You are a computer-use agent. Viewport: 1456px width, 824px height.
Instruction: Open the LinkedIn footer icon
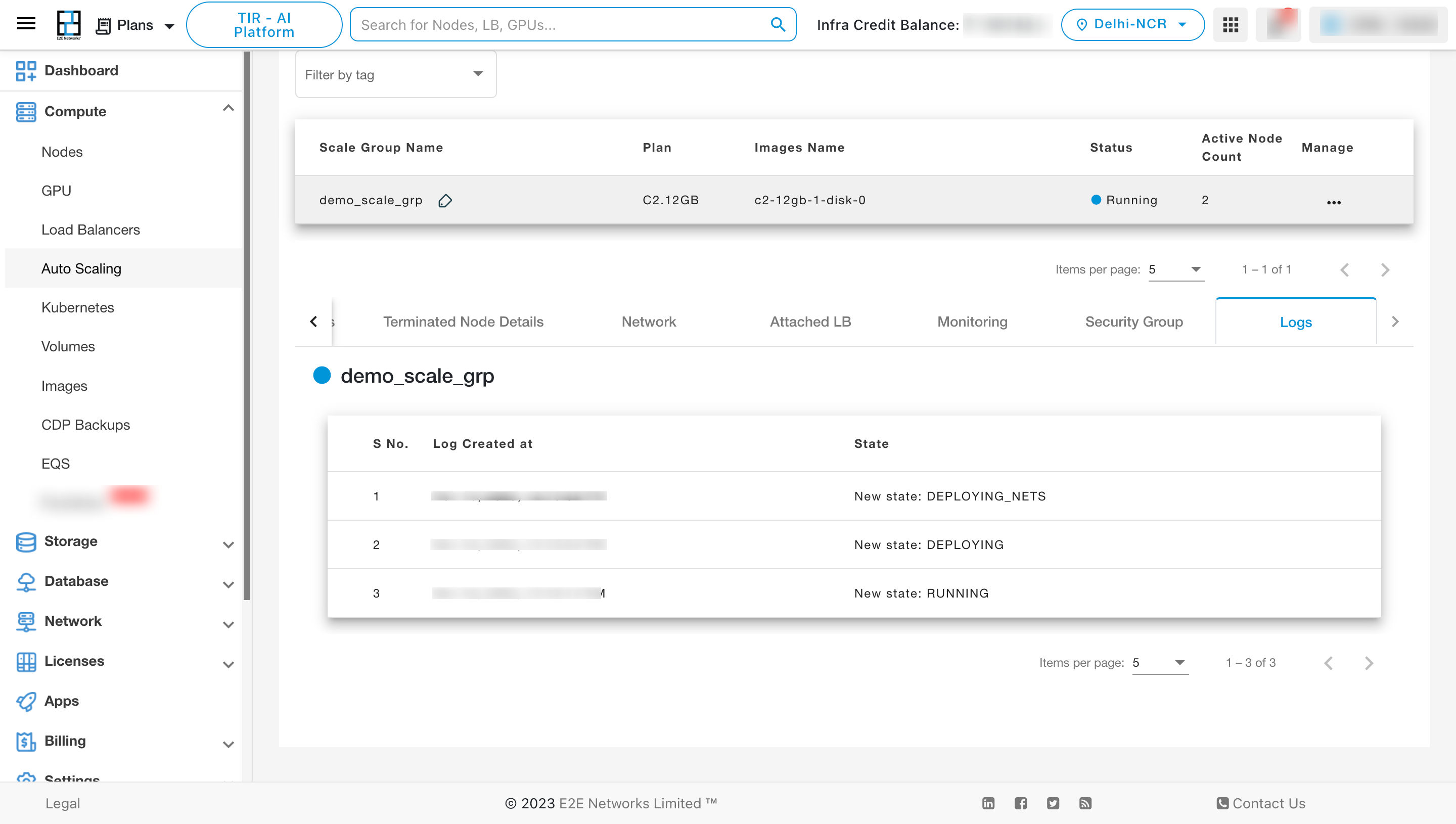click(988, 803)
